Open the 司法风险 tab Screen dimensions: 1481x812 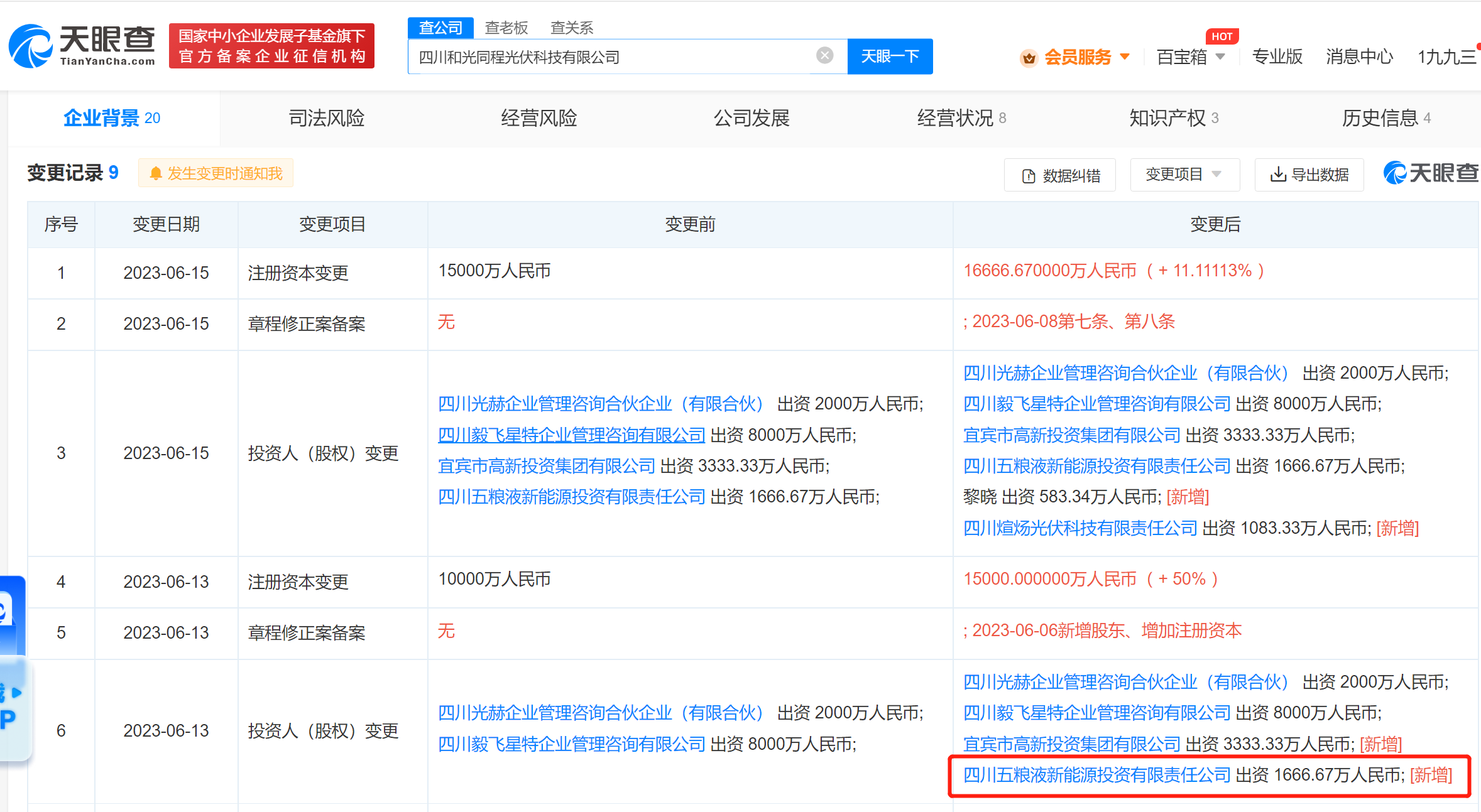[327, 118]
